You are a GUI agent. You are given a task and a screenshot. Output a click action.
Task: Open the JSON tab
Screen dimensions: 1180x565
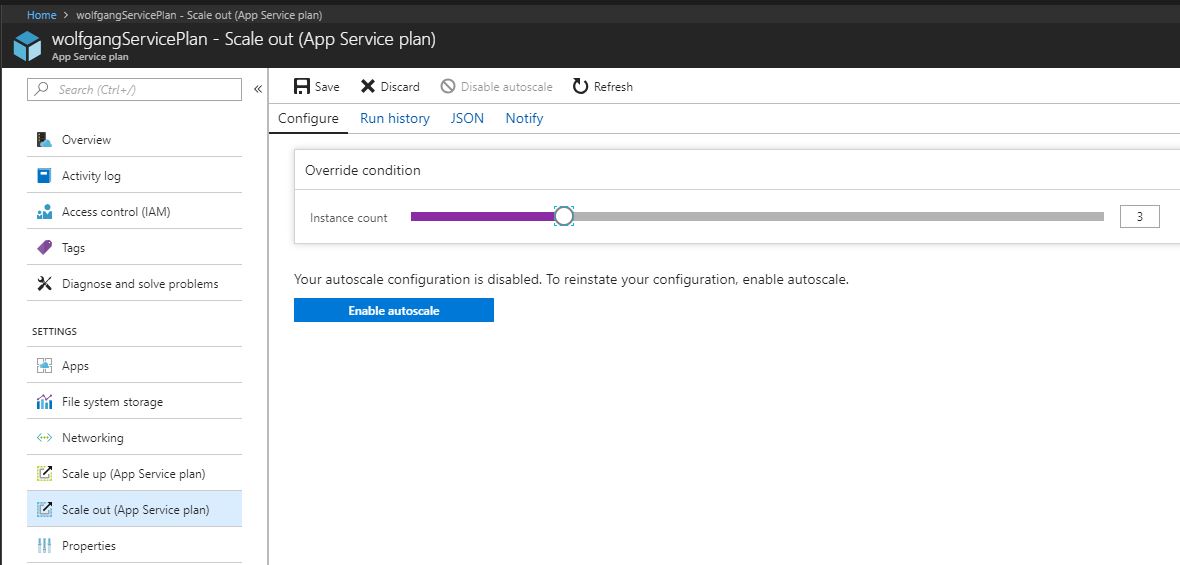(467, 118)
